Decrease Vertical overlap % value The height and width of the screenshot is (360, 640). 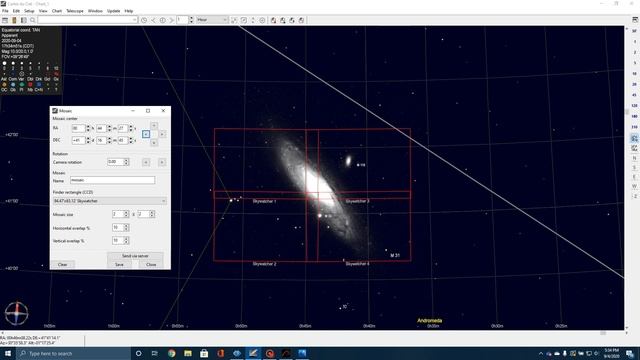click(x=126, y=242)
